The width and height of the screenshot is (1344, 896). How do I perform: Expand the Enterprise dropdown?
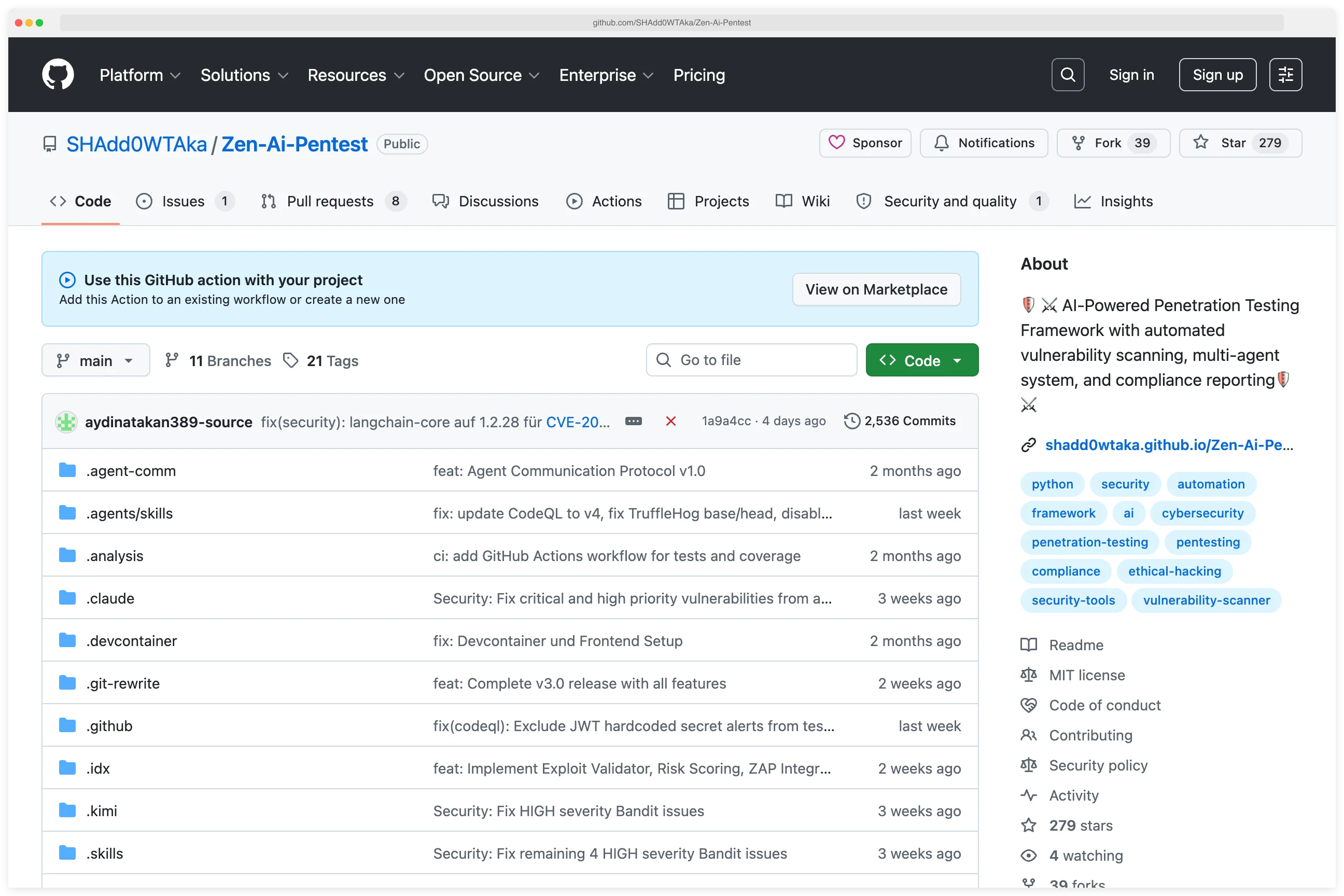[606, 75]
